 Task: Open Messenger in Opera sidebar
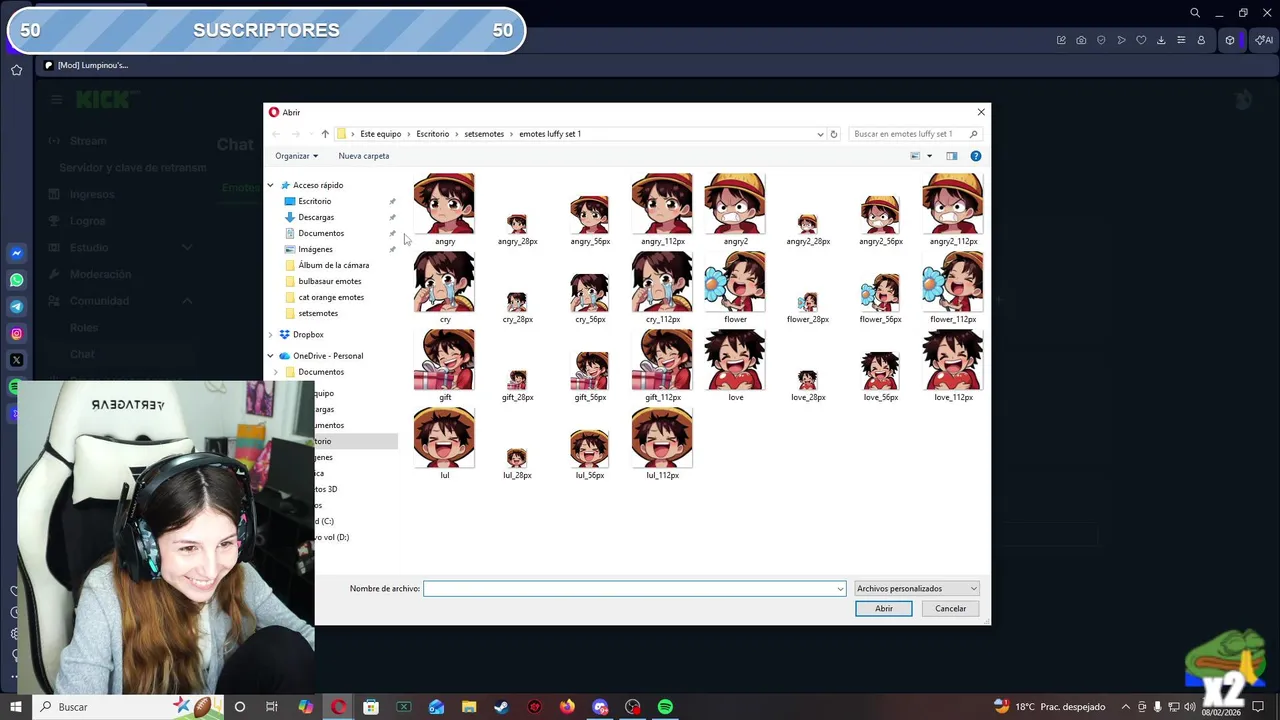pyautogui.click(x=16, y=253)
